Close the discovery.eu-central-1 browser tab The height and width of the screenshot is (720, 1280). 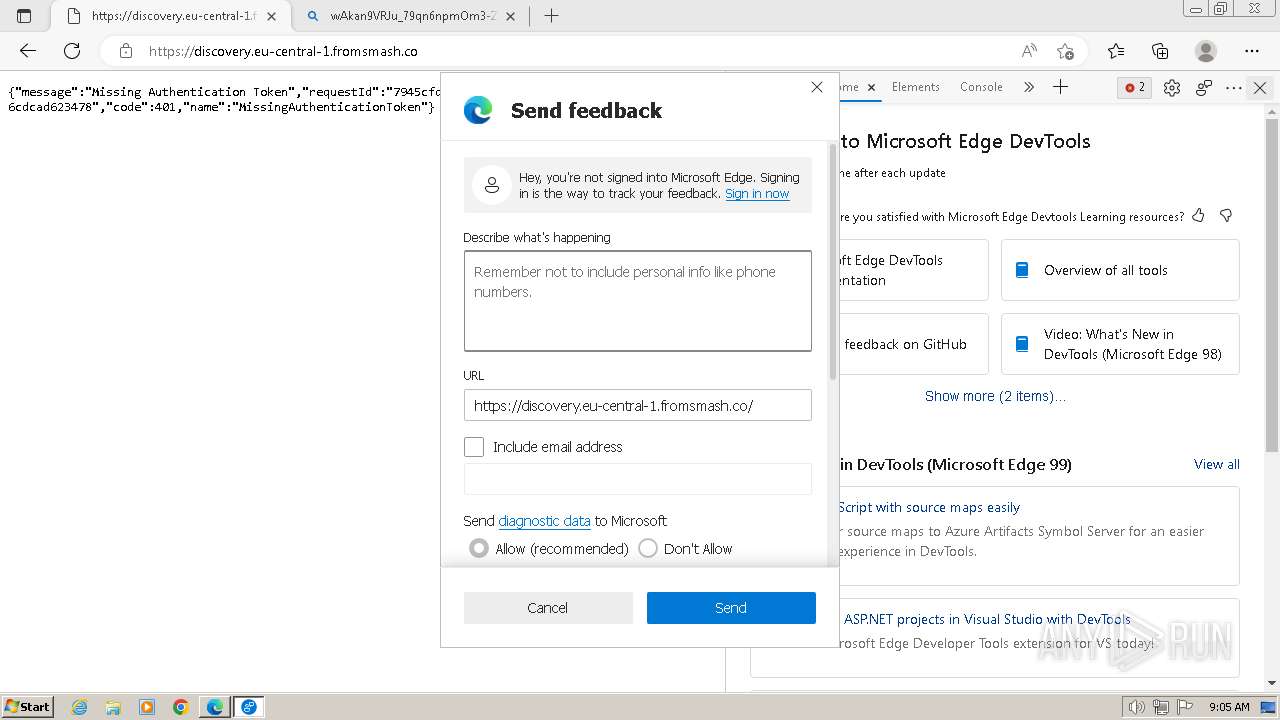pyautogui.click(x=271, y=16)
